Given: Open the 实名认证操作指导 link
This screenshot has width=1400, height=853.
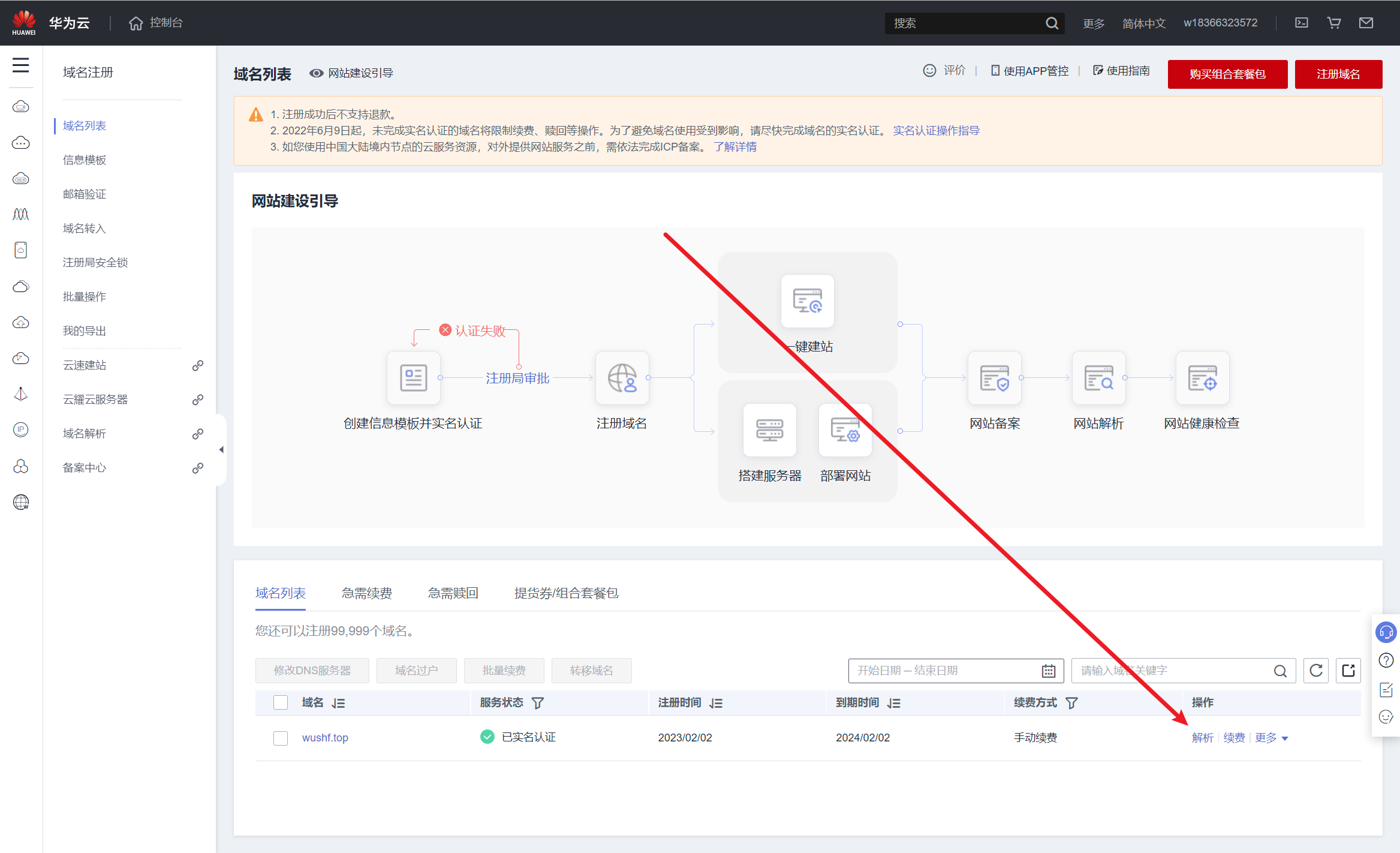Looking at the screenshot, I should click(936, 131).
